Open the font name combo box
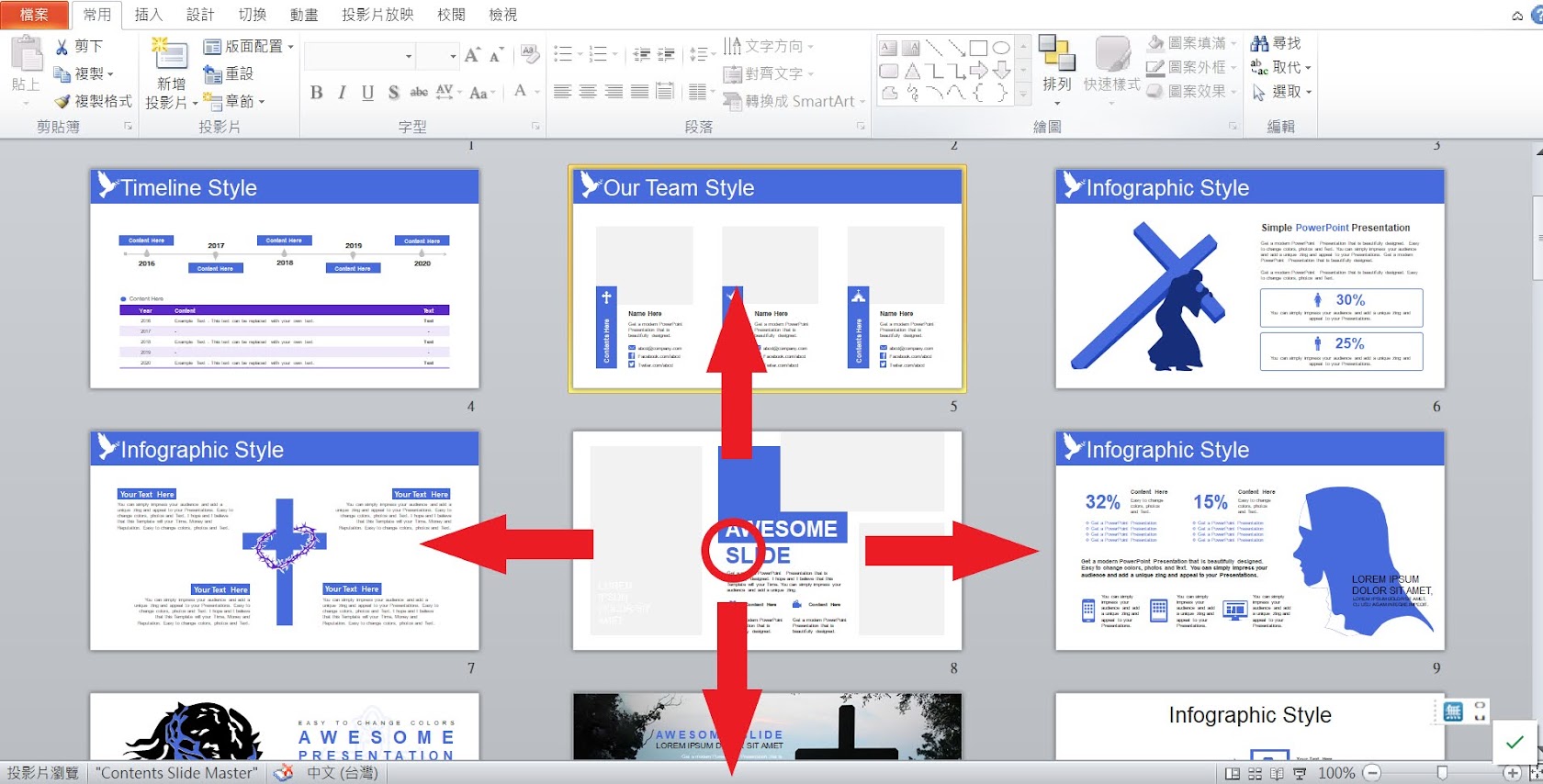The image size is (1543, 784). 360,56
